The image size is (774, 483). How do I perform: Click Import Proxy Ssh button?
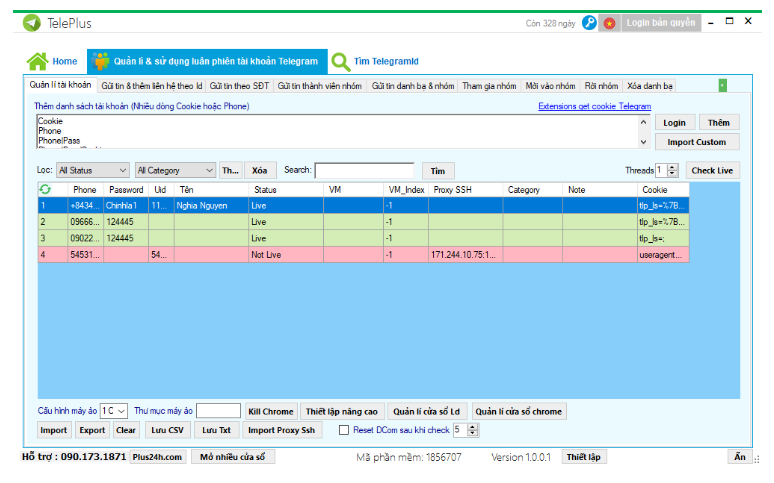coord(281,430)
